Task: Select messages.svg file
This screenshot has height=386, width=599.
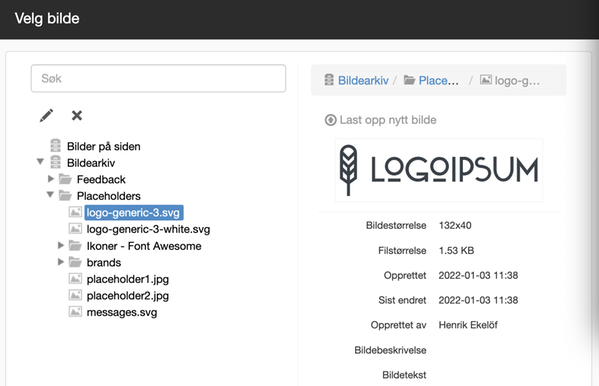Action: [122, 312]
